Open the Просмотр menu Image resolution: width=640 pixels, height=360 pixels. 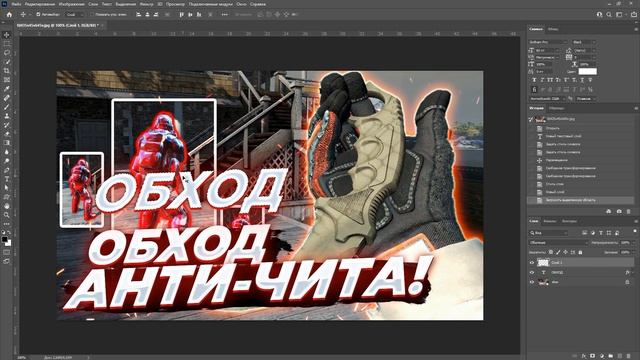tap(176, 4)
